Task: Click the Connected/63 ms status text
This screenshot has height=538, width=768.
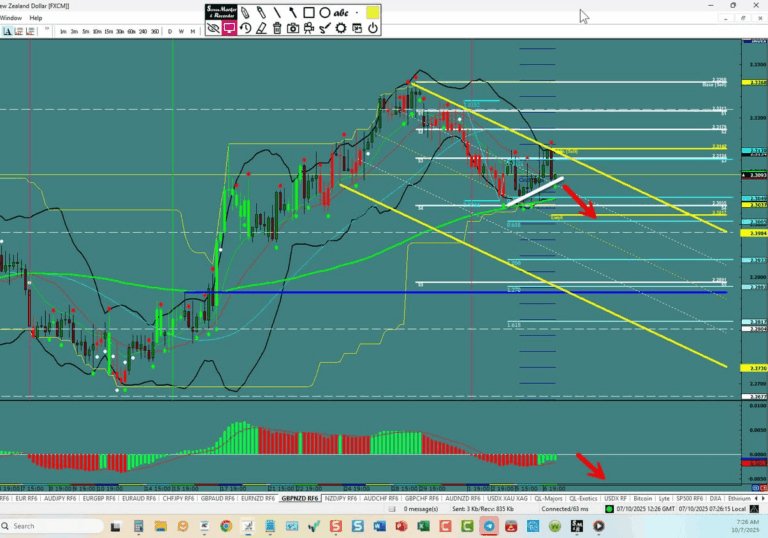Action: point(565,509)
